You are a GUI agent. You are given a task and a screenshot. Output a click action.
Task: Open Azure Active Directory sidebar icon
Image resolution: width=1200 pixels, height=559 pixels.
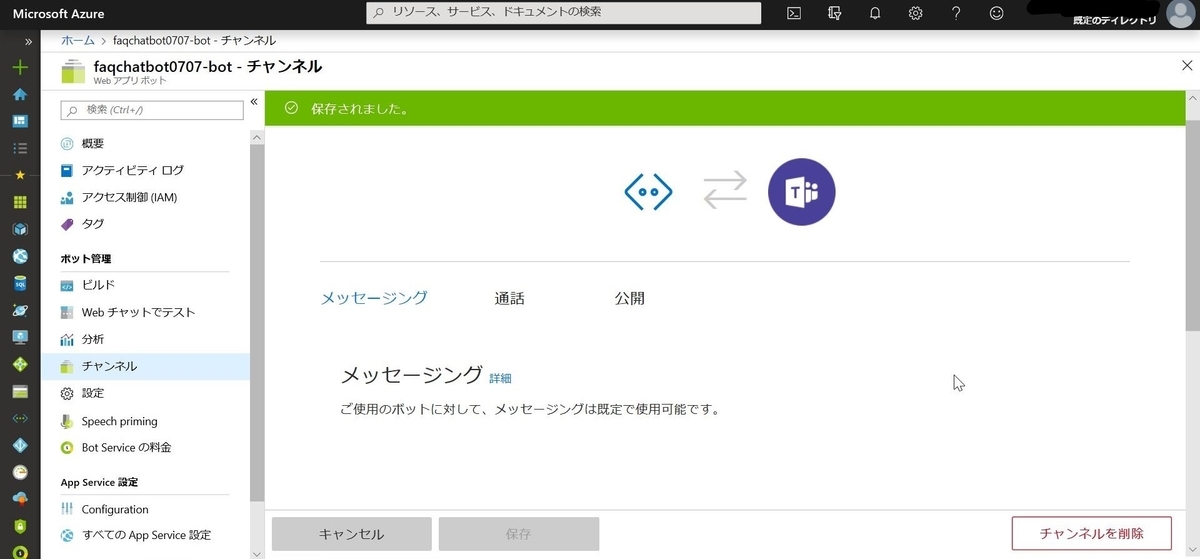[x=20, y=445]
